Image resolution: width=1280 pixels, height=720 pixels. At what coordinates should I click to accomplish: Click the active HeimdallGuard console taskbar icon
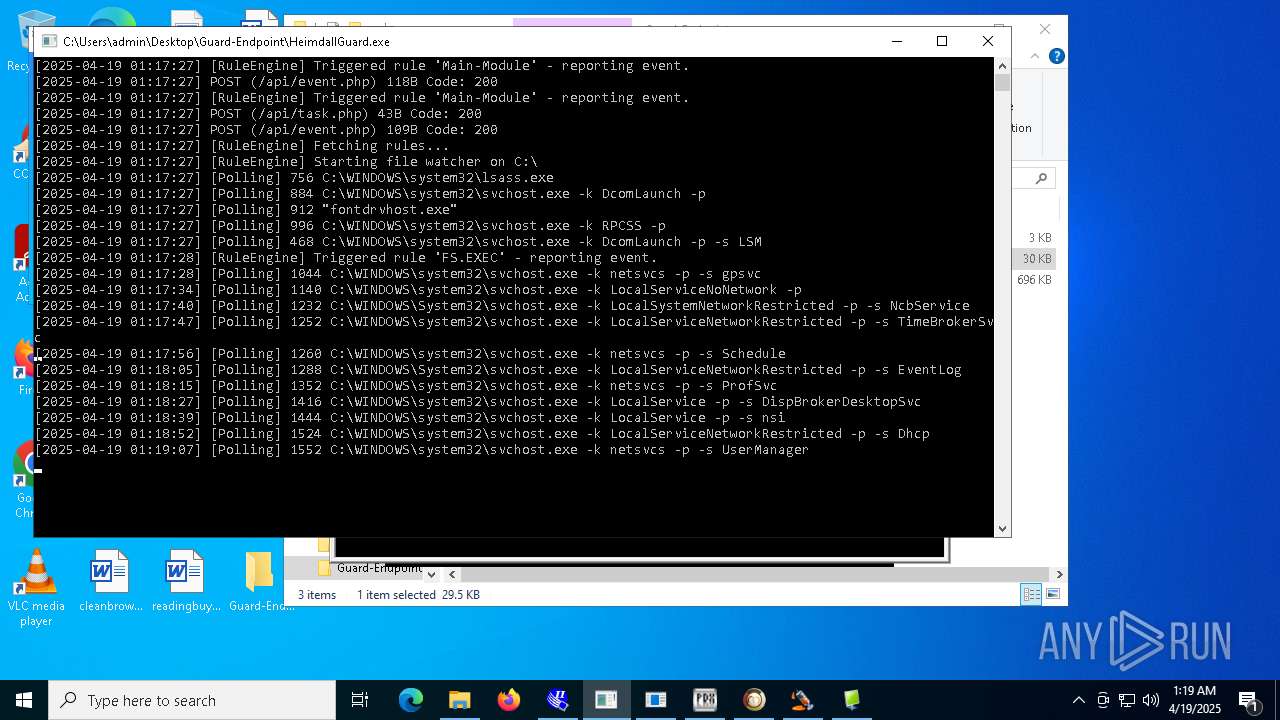point(606,700)
